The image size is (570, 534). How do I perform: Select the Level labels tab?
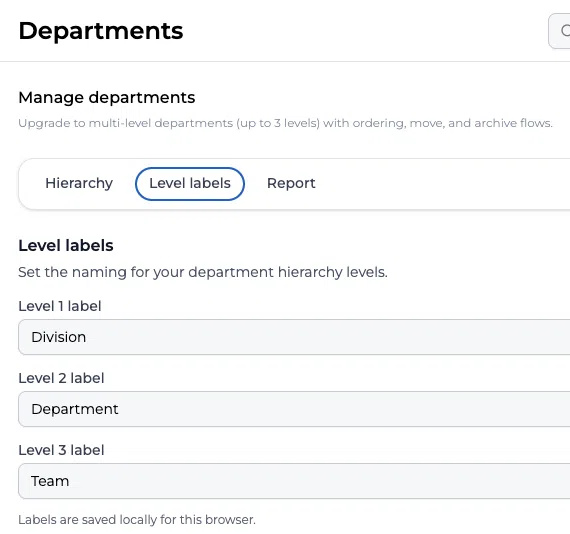(x=190, y=184)
